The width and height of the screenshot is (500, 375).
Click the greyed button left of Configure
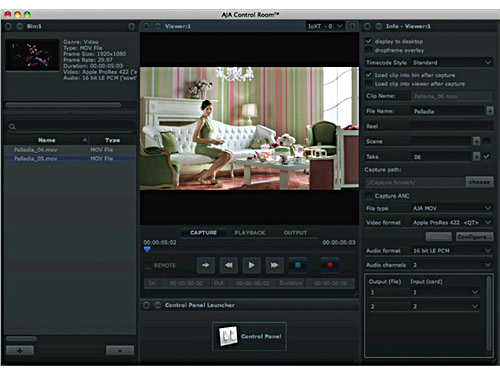439,237
